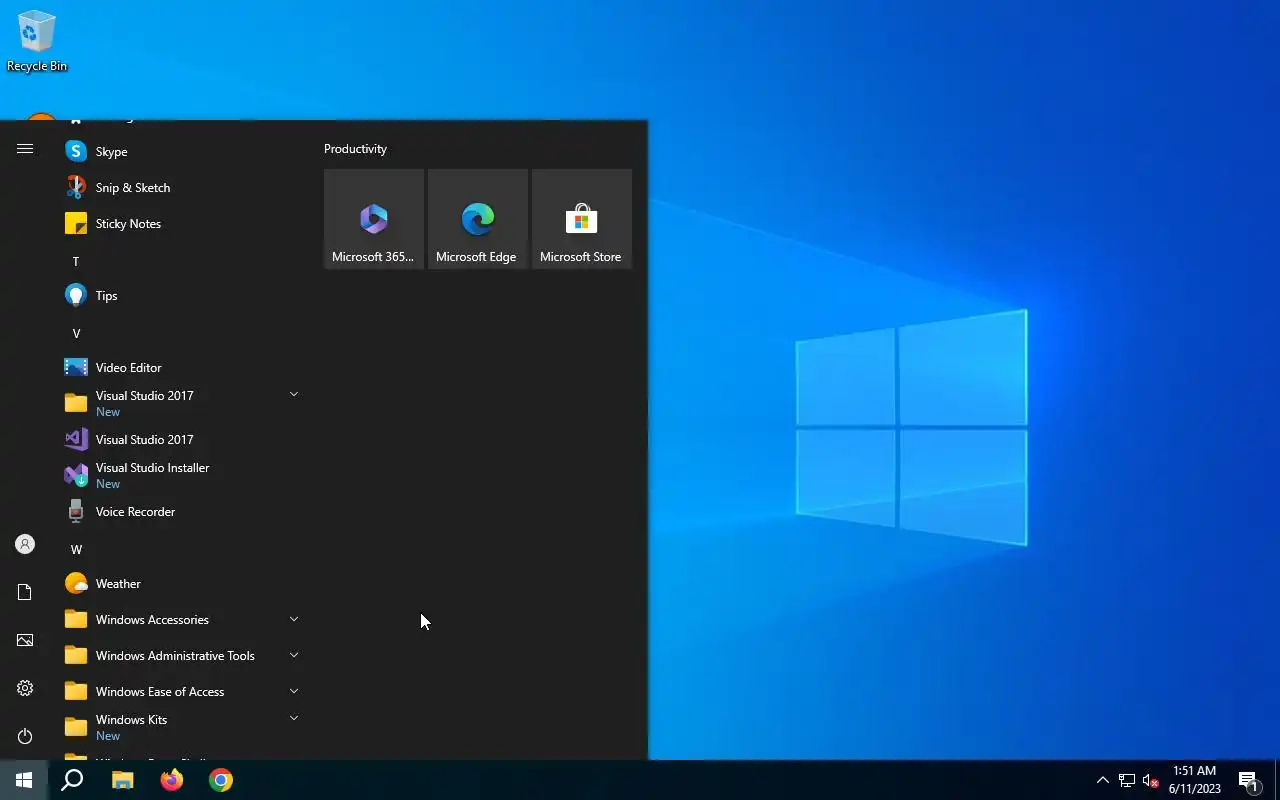This screenshot has width=1280, height=800.
Task: Open the notification center
Action: click(1248, 780)
